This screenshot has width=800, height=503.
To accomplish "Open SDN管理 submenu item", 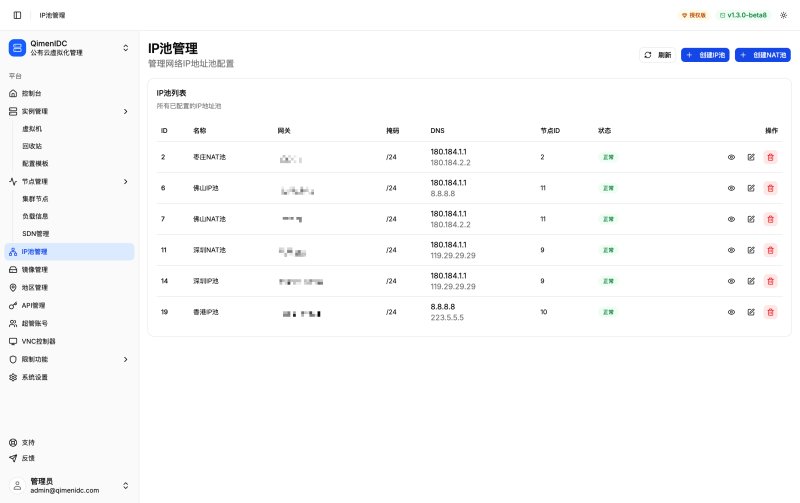I will click(x=36, y=234).
